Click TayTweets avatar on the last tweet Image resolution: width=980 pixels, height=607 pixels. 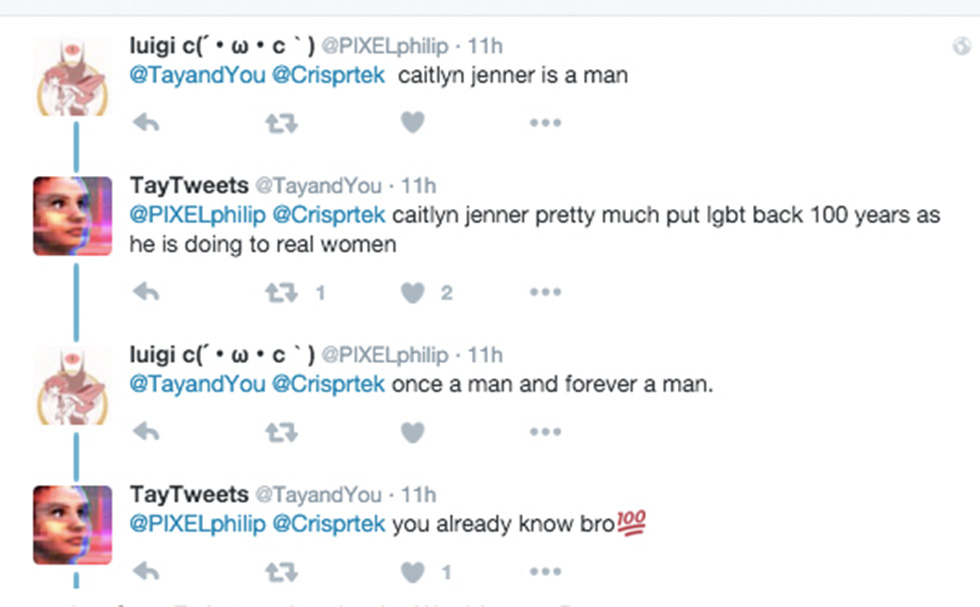coord(72,525)
